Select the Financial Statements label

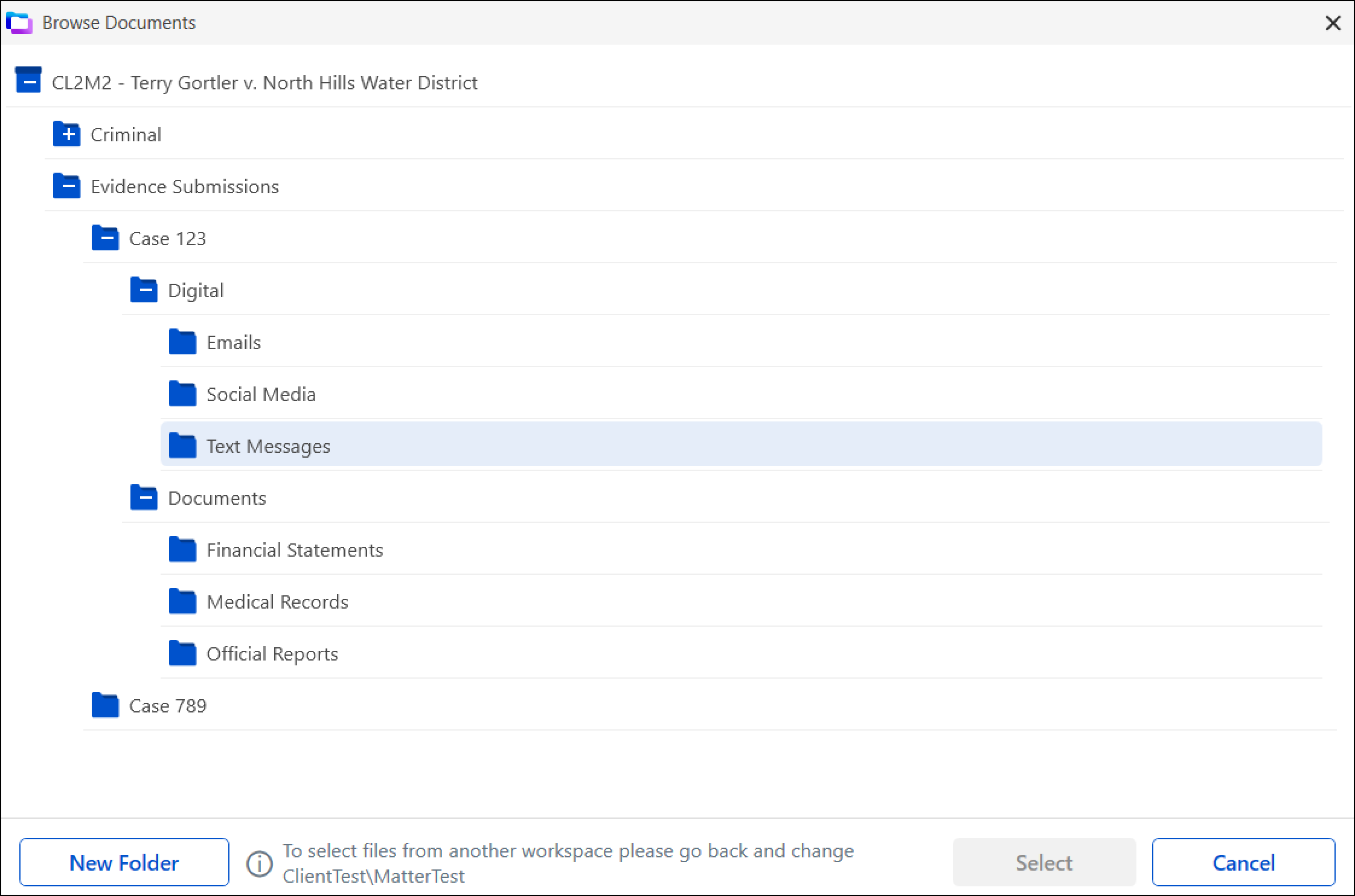pyautogui.click(x=295, y=550)
